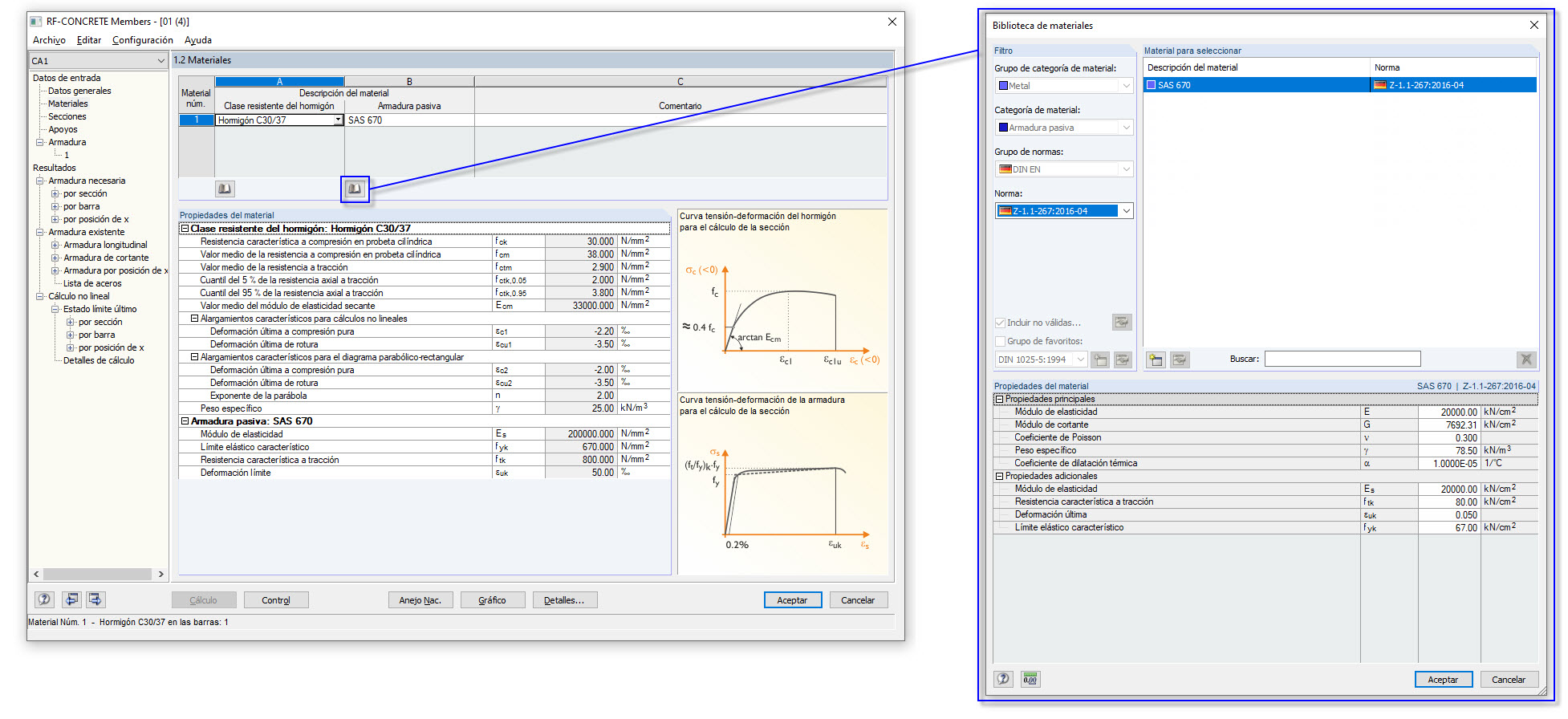
Task: Select SAS 670 row in material list
Action: (1340, 85)
